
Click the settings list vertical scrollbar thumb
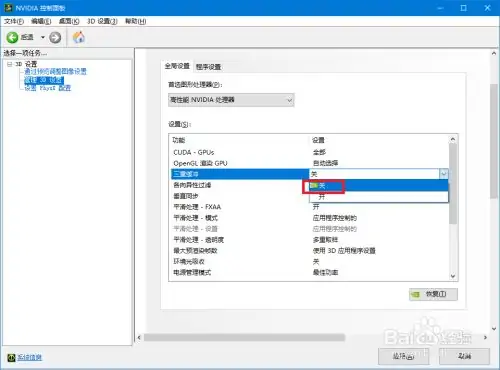coord(453,184)
